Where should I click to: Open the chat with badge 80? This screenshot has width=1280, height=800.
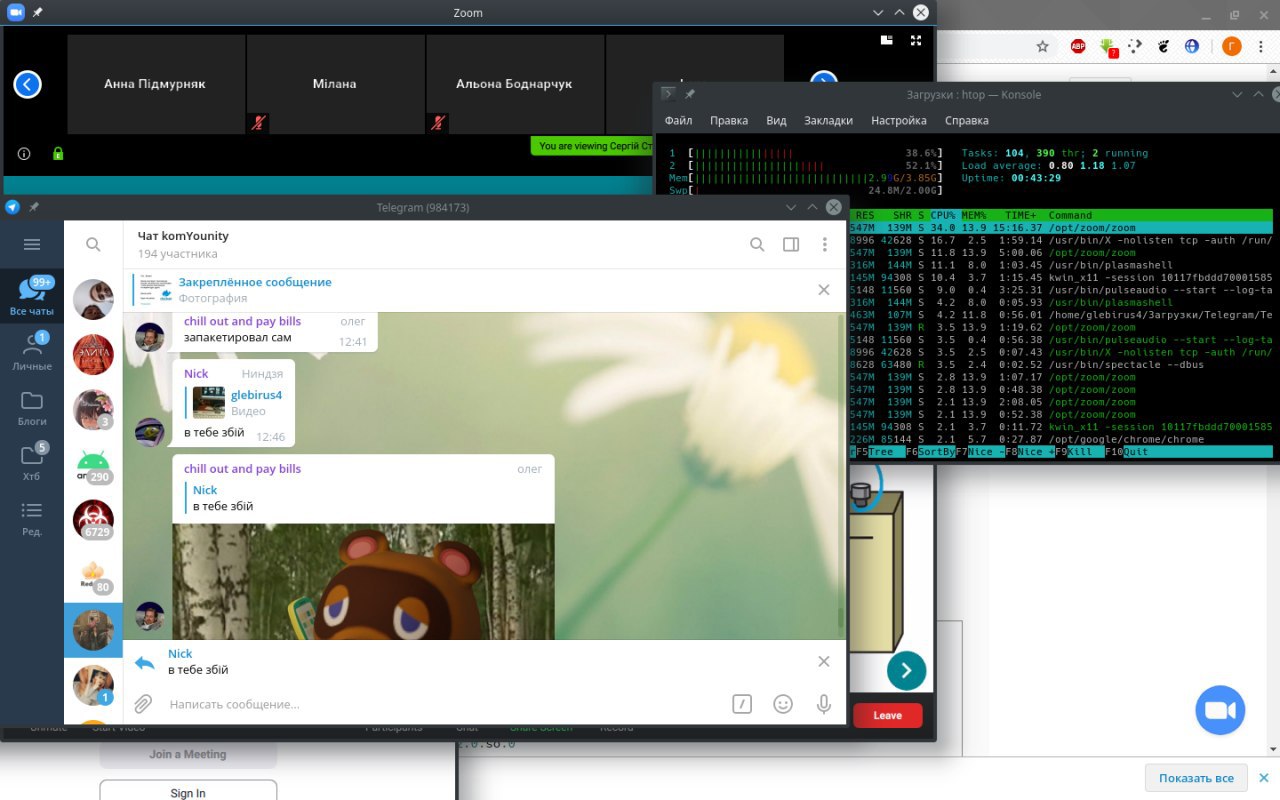tap(93, 574)
